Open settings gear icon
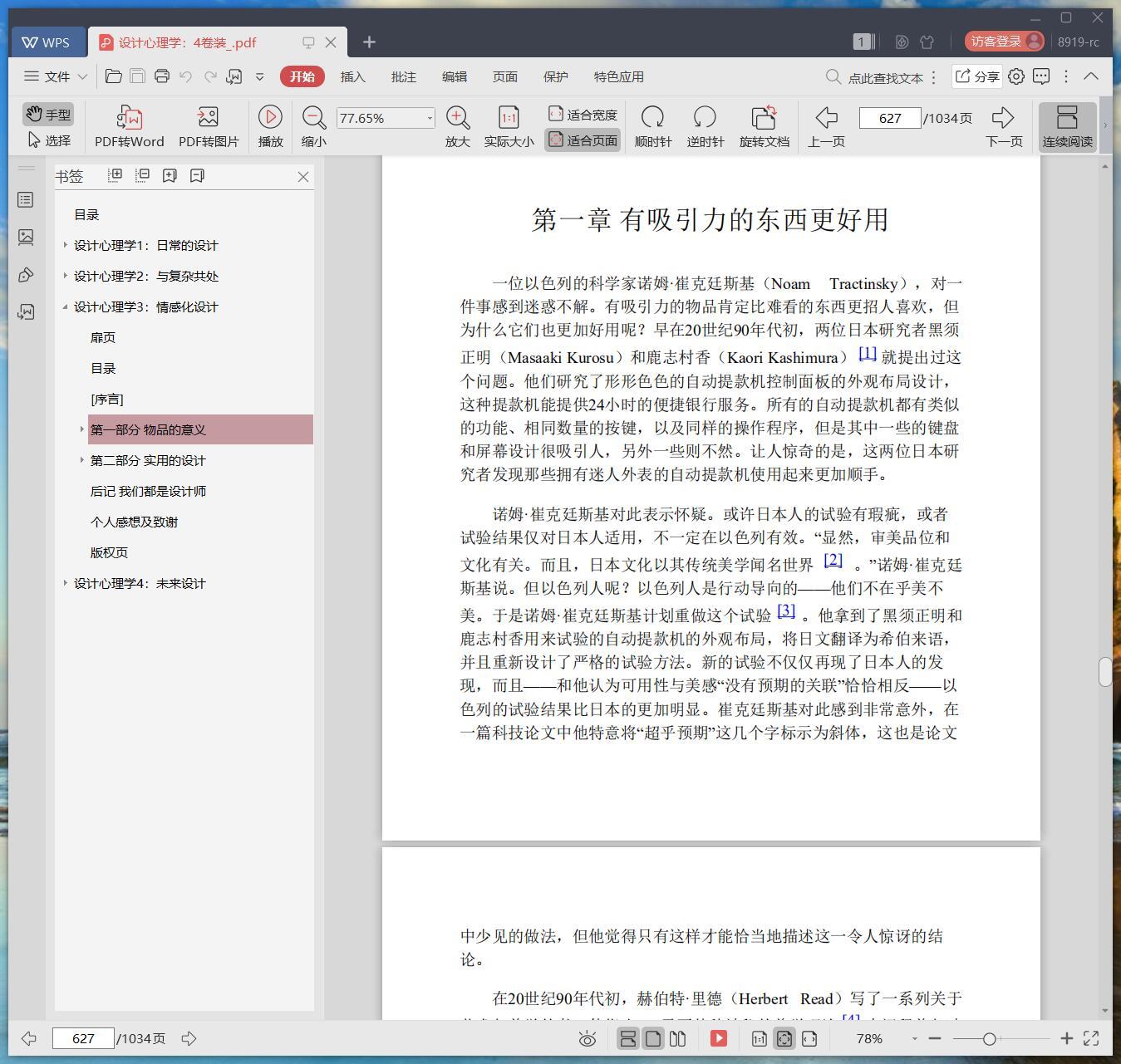This screenshot has width=1121, height=1064. pyautogui.click(x=1015, y=76)
